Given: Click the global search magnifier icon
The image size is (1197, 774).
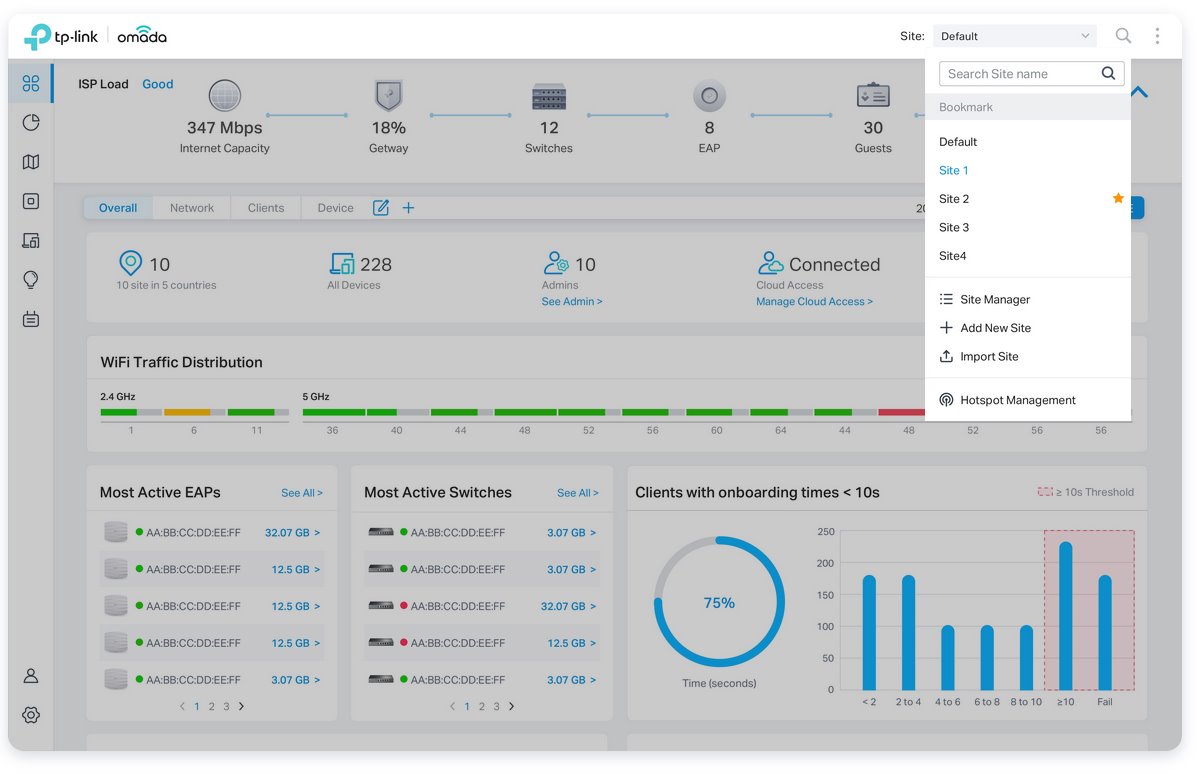Looking at the screenshot, I should tap(1123, 36).
